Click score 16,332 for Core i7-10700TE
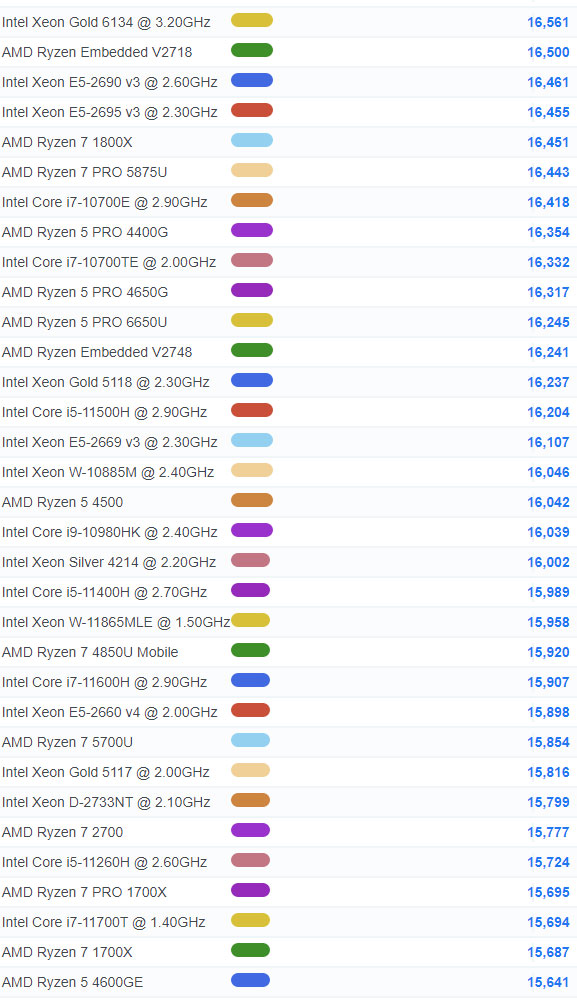 (548, 262)
